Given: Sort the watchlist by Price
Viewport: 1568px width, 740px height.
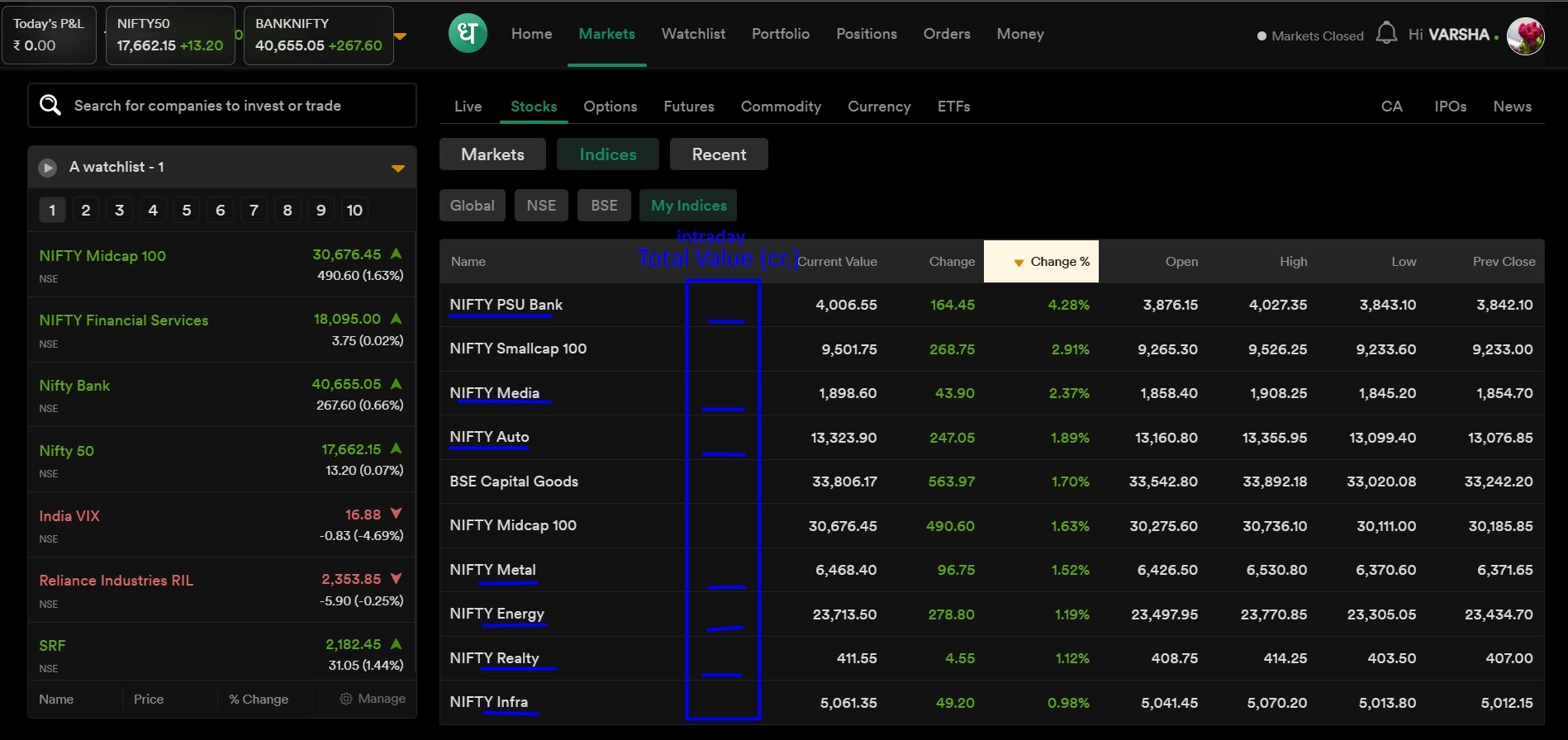Looking at the screenshot, I should click(149, 699).
